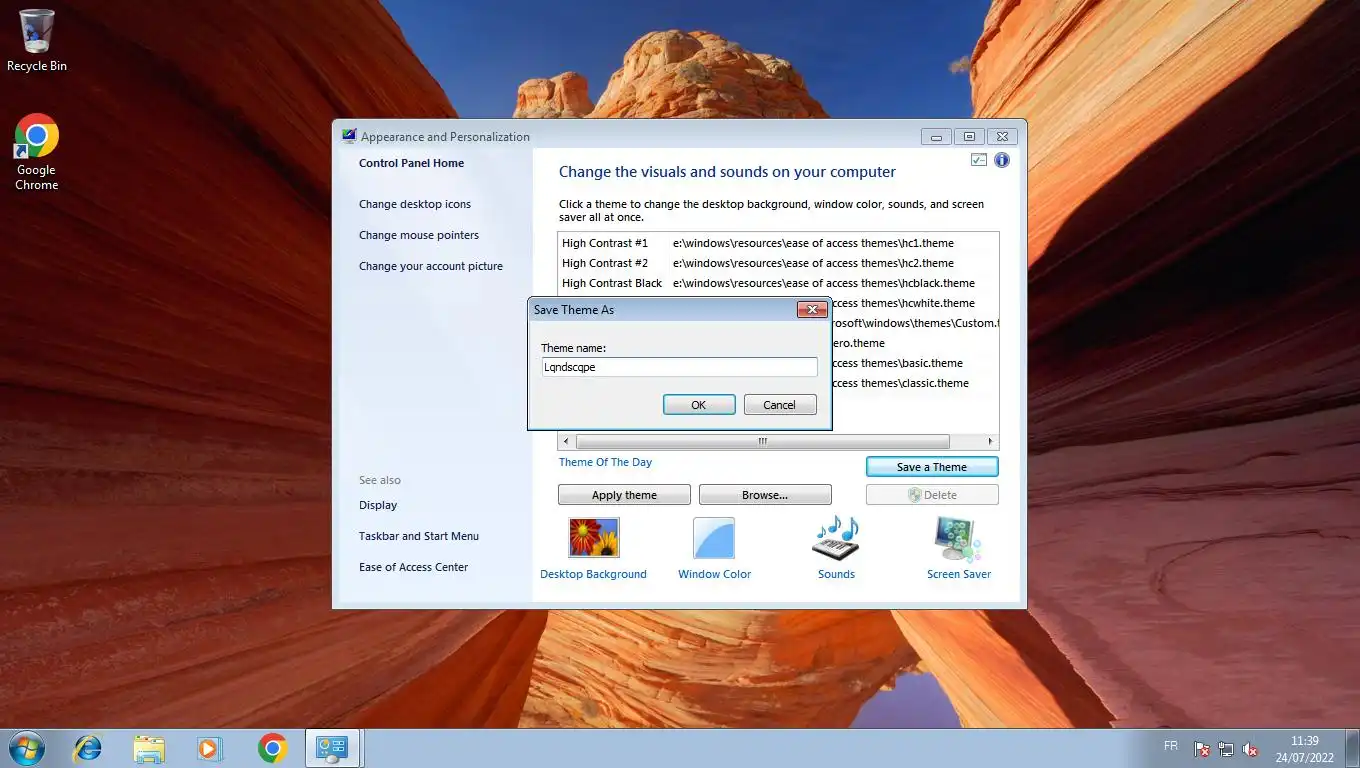Screen dimensions: 1360x768
Task: Open the Desktop Background picture icon
Action: 594,538
